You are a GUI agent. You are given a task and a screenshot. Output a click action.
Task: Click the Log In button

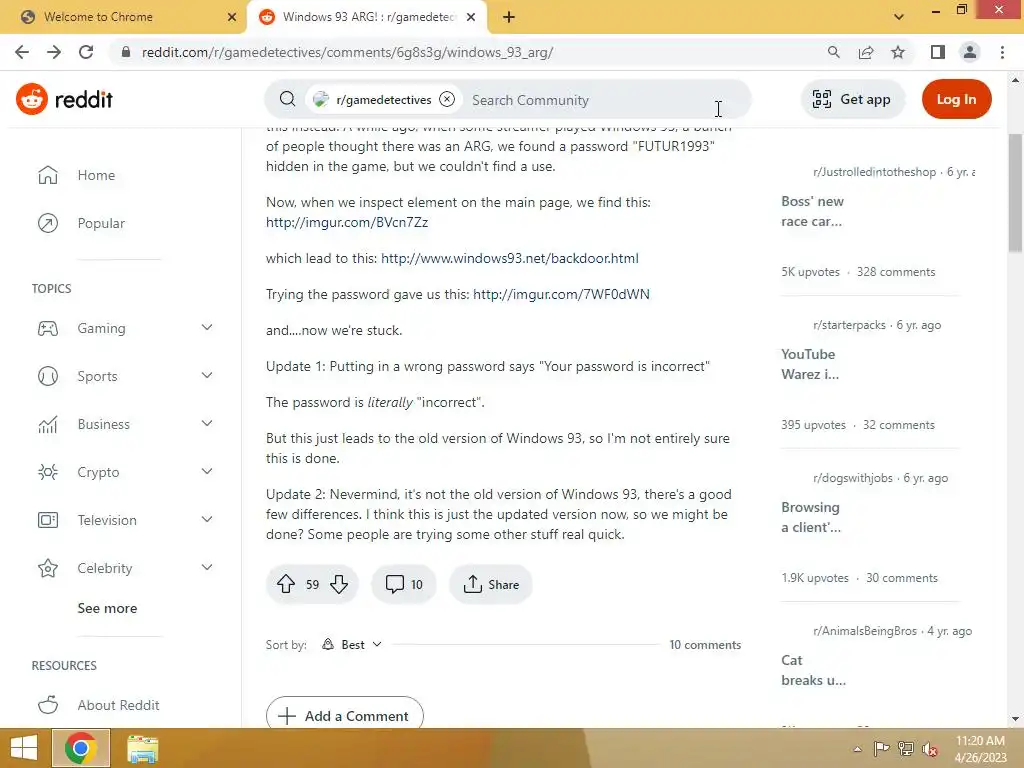[x=956, y=99]
